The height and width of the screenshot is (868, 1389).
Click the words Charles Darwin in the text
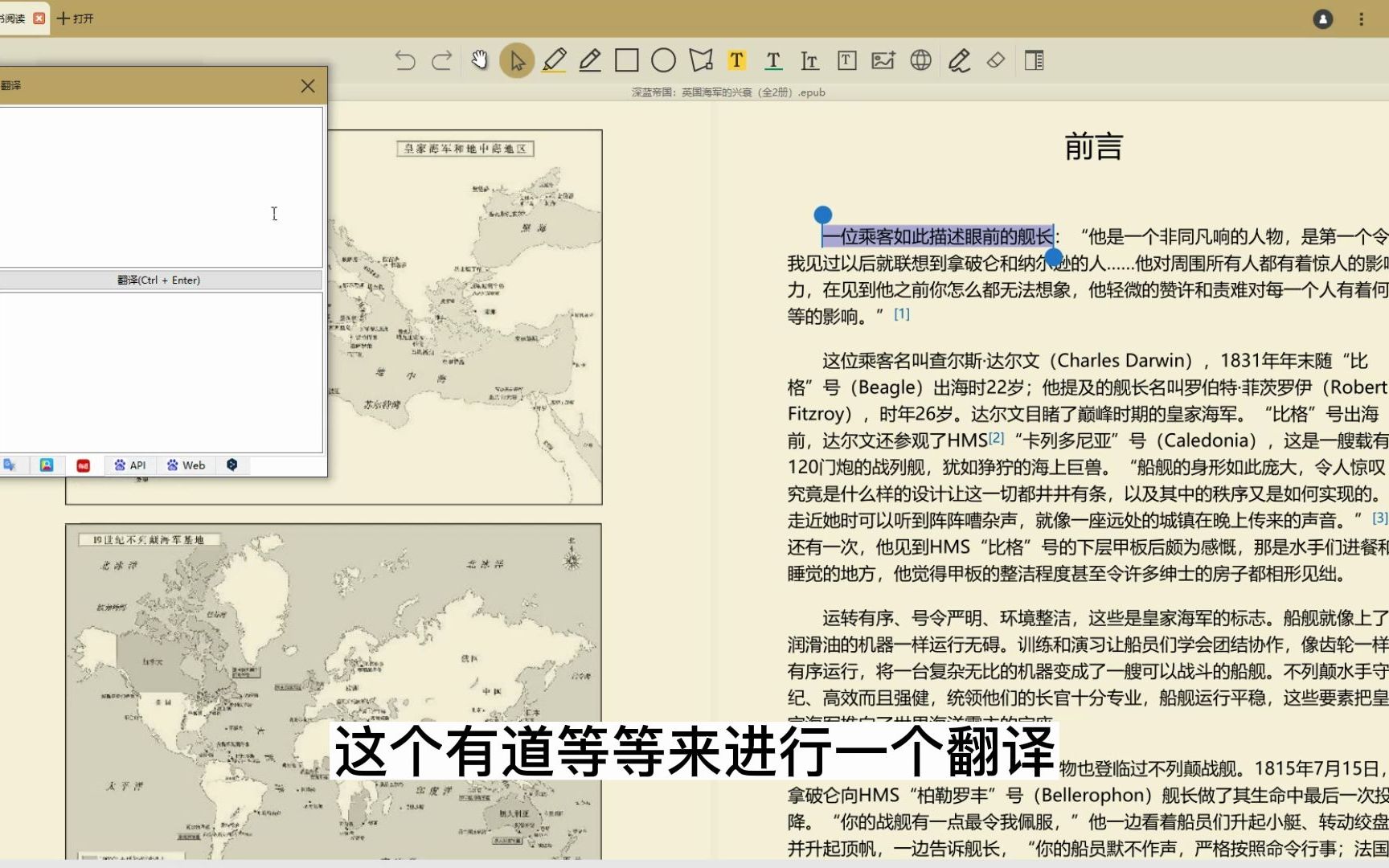coord(1122,360)
